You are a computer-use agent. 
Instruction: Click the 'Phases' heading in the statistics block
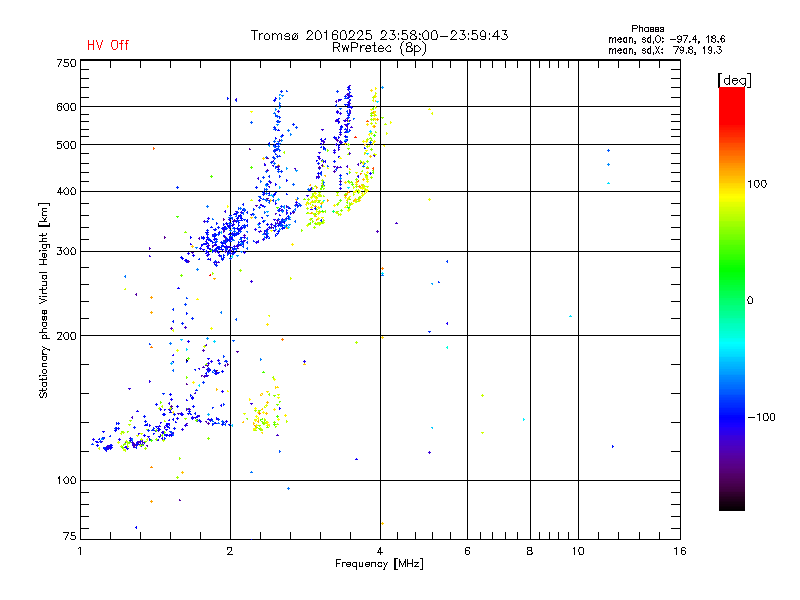(x=647, y=29)
